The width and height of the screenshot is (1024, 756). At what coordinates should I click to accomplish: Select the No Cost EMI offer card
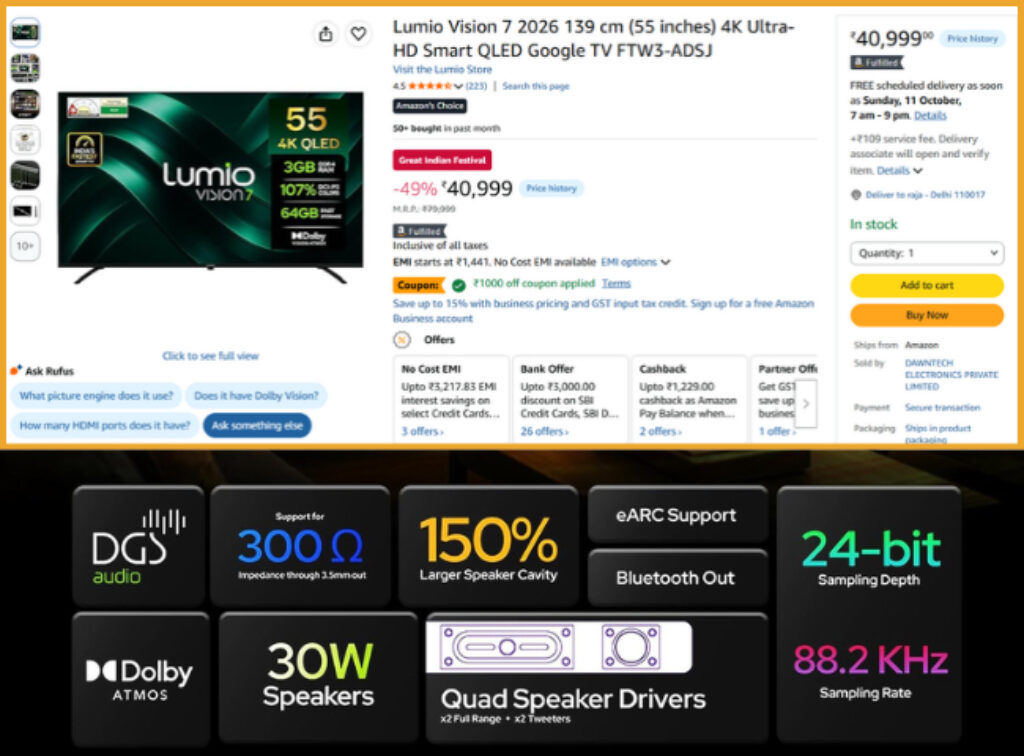click(x=451, y=400)
